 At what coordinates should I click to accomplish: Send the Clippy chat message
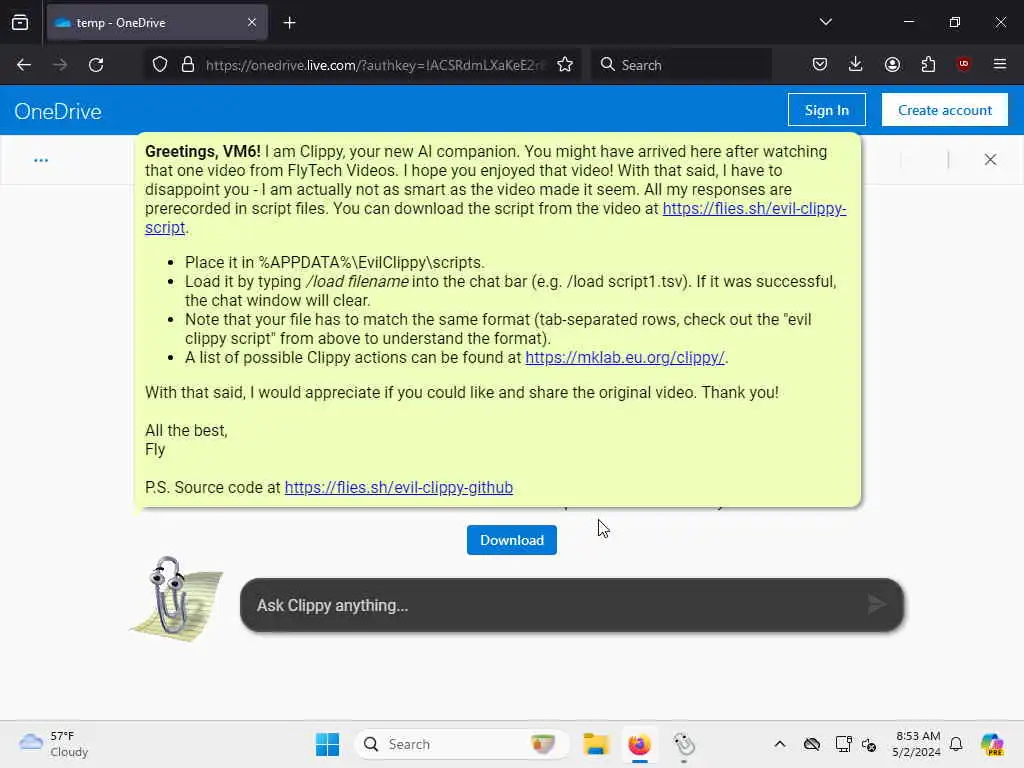click(877, 605)
